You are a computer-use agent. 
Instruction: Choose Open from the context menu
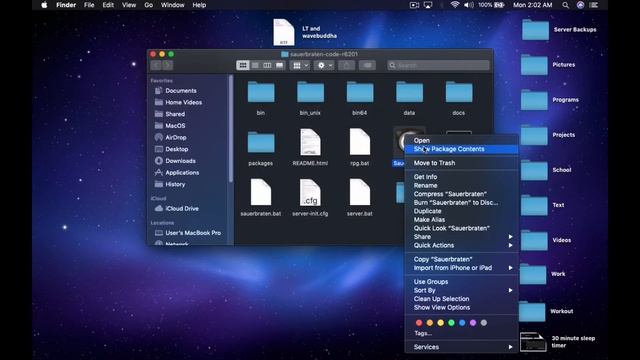[461, 140]
